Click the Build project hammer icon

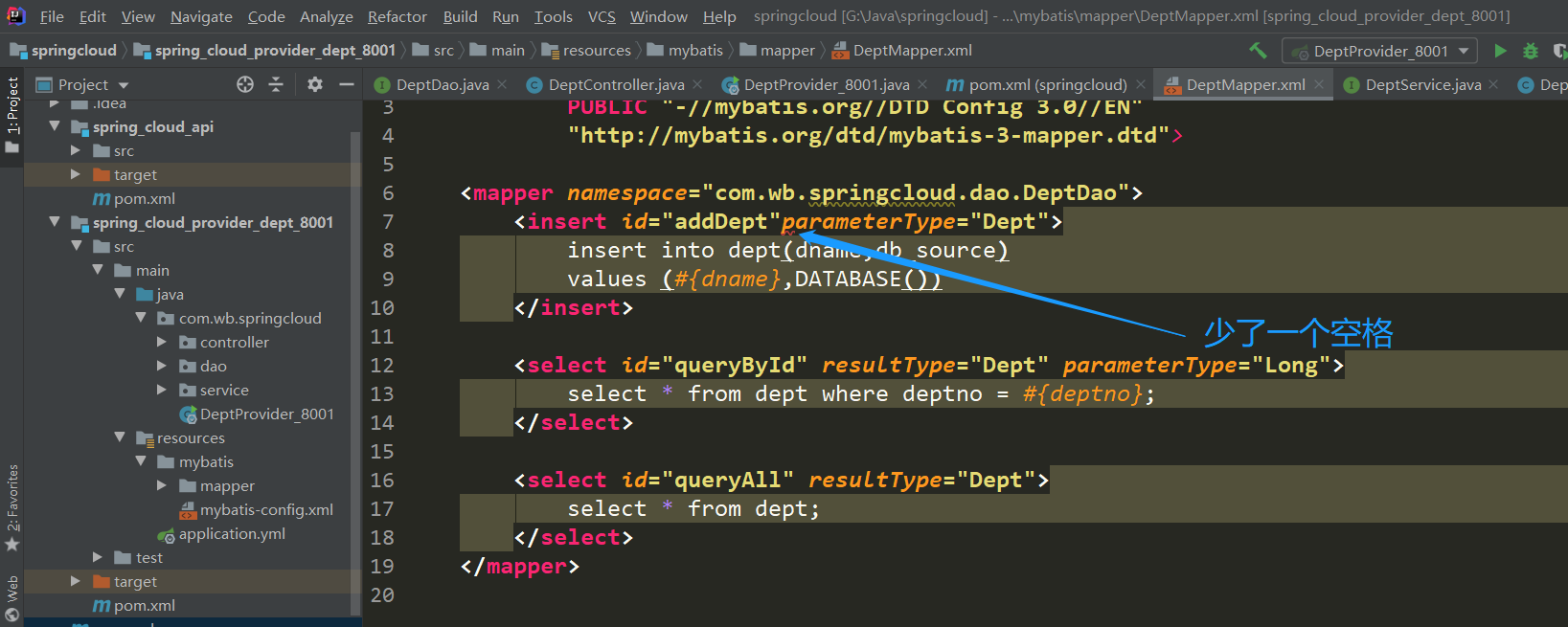click(1258, 50)
